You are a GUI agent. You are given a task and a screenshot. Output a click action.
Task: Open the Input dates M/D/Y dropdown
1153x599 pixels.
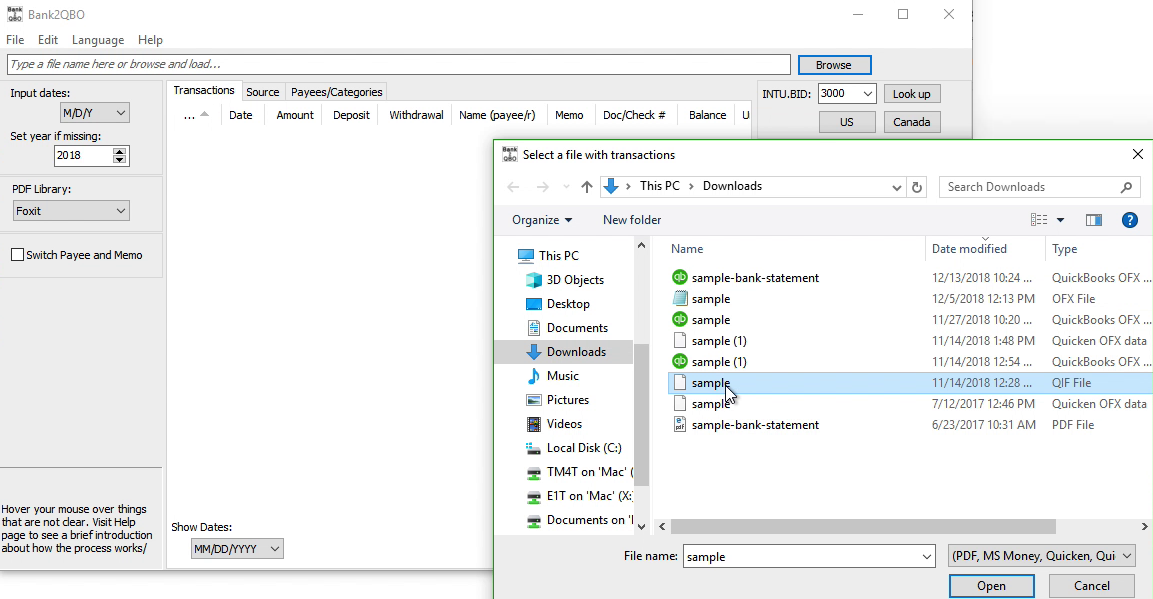(94, 113)
